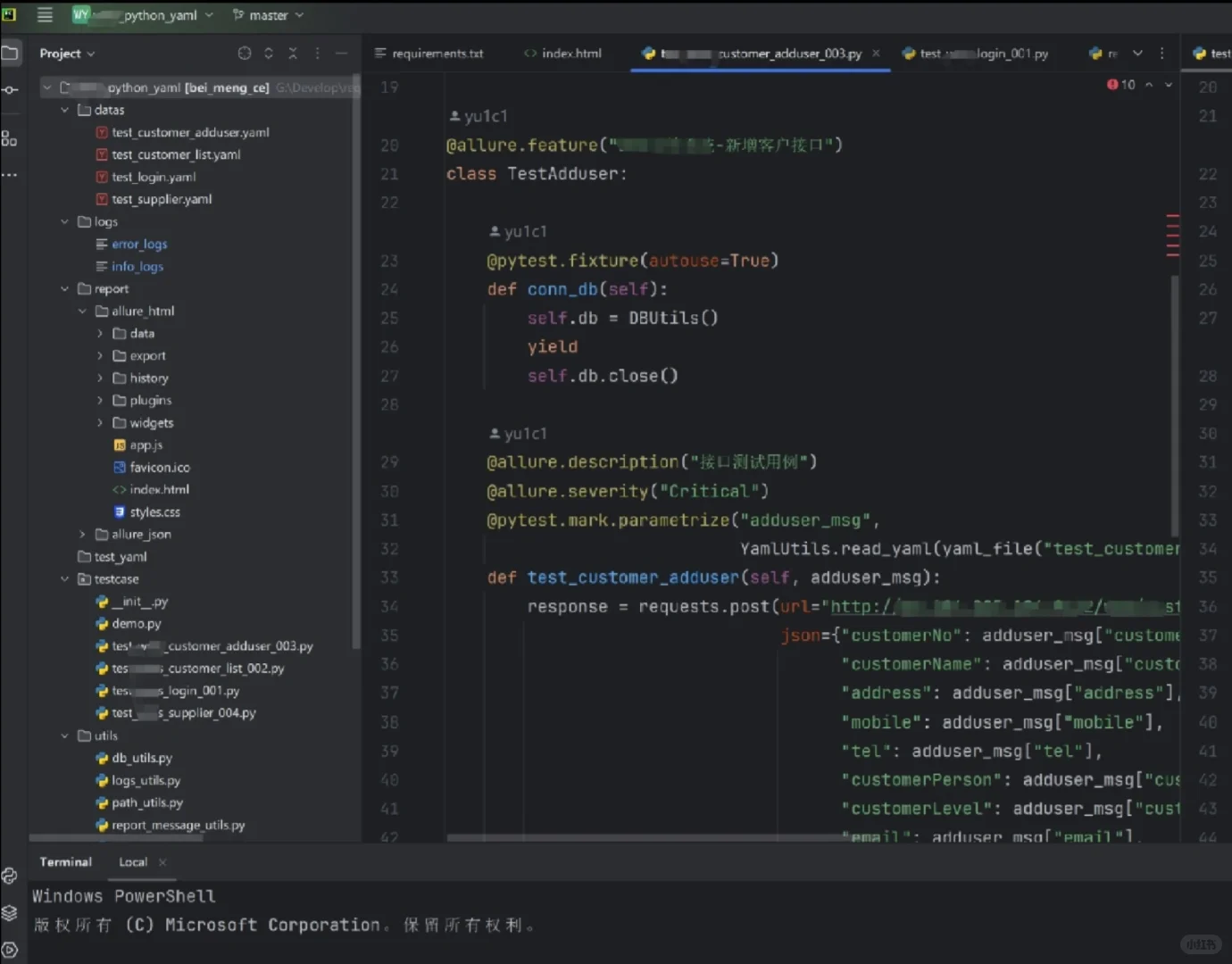Viewport: 1232px width, 964px height.
Task: Collapse the datas folder
Action: click(x=64, y=110)
